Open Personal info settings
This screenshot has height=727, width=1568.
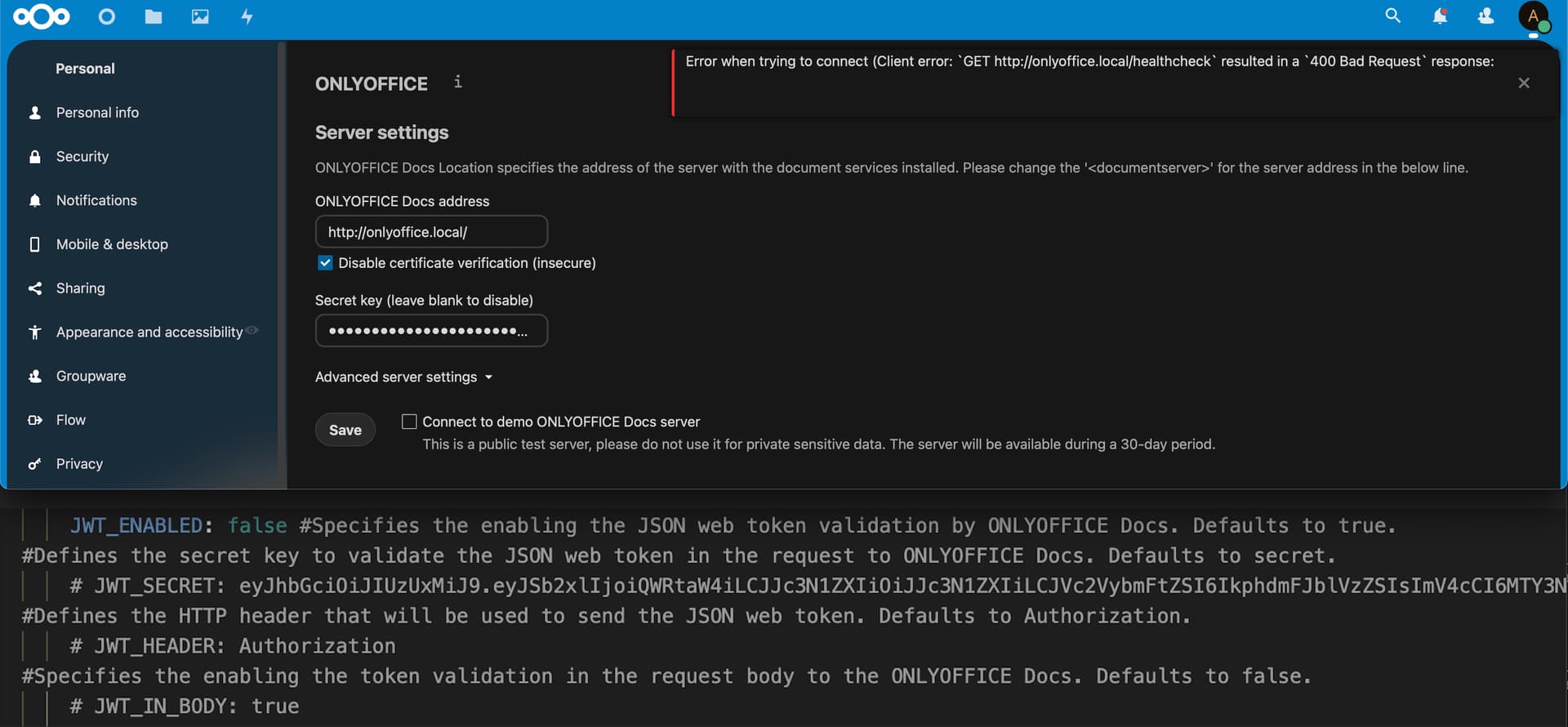tap(97, 113)
